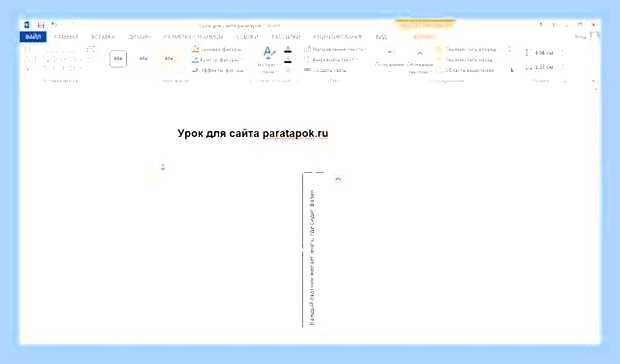The width and height of the screenshot is (620, 364).
Task: Click the align objects icon in arrange group
Action: pos(509,49)
